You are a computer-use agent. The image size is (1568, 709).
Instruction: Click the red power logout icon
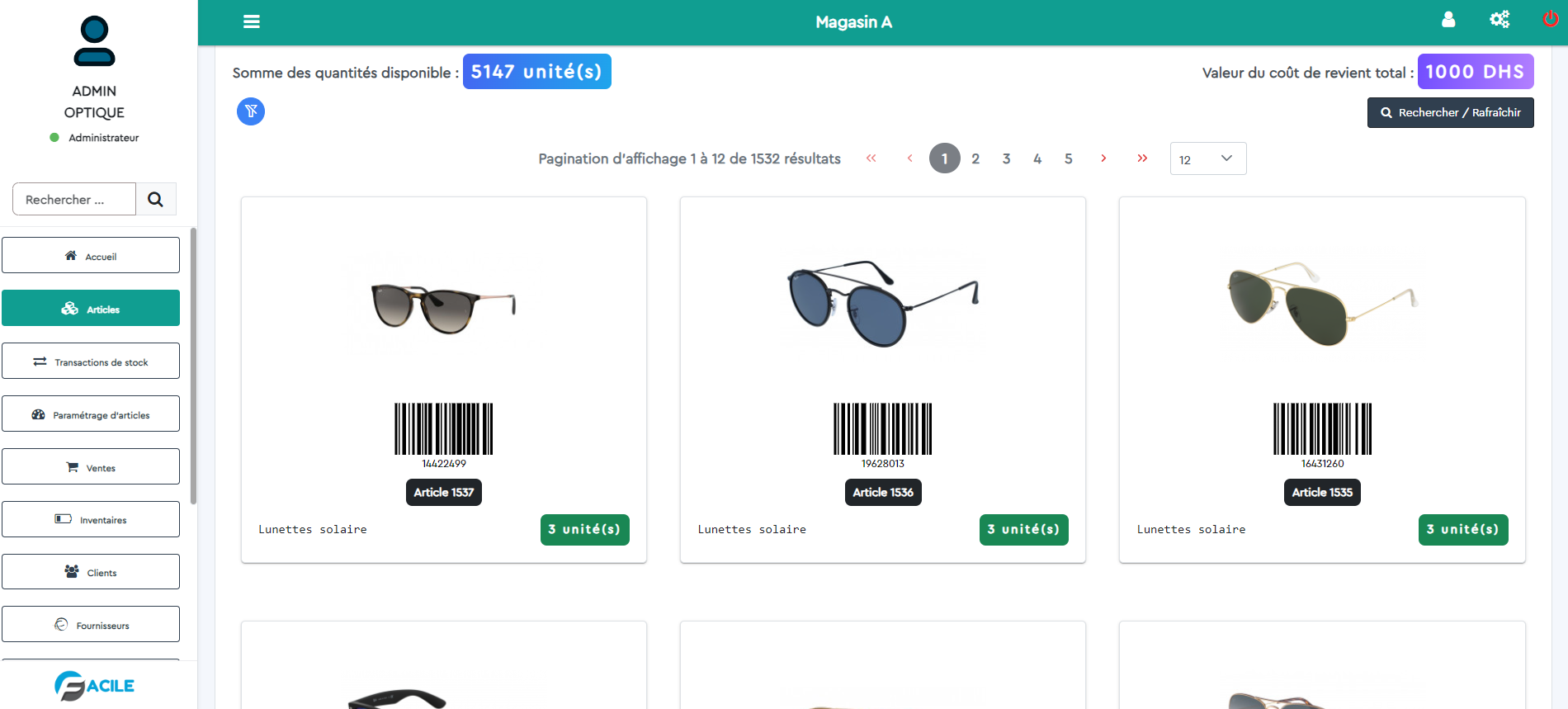pos(1551,19)
